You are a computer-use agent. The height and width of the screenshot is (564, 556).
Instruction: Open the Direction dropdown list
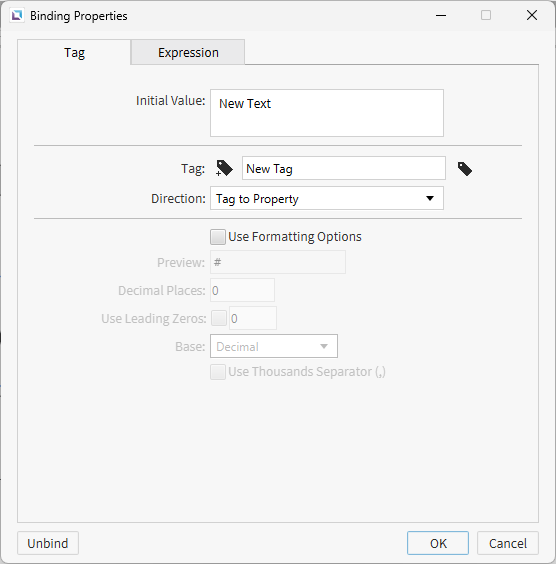click(x=327, y=198)
